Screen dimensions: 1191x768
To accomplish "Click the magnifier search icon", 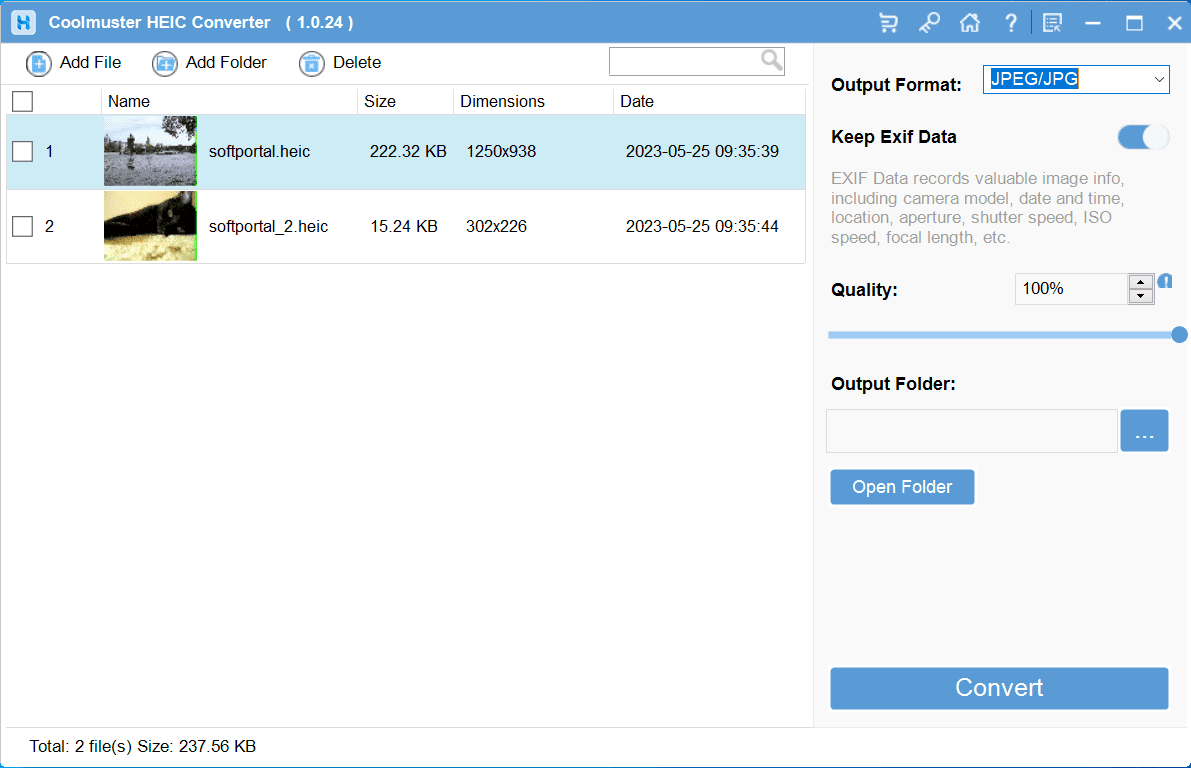I will tap(772, 61).
